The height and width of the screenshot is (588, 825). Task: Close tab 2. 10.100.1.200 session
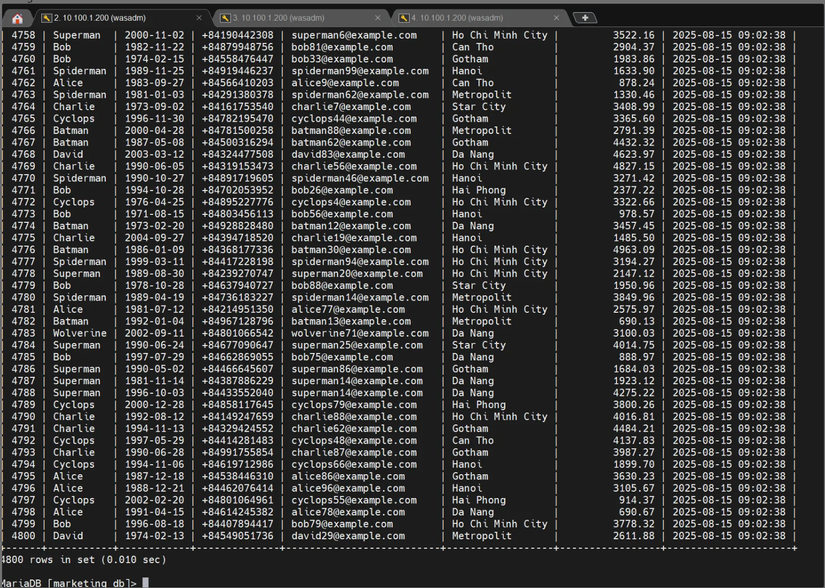[x=199, y=18]
